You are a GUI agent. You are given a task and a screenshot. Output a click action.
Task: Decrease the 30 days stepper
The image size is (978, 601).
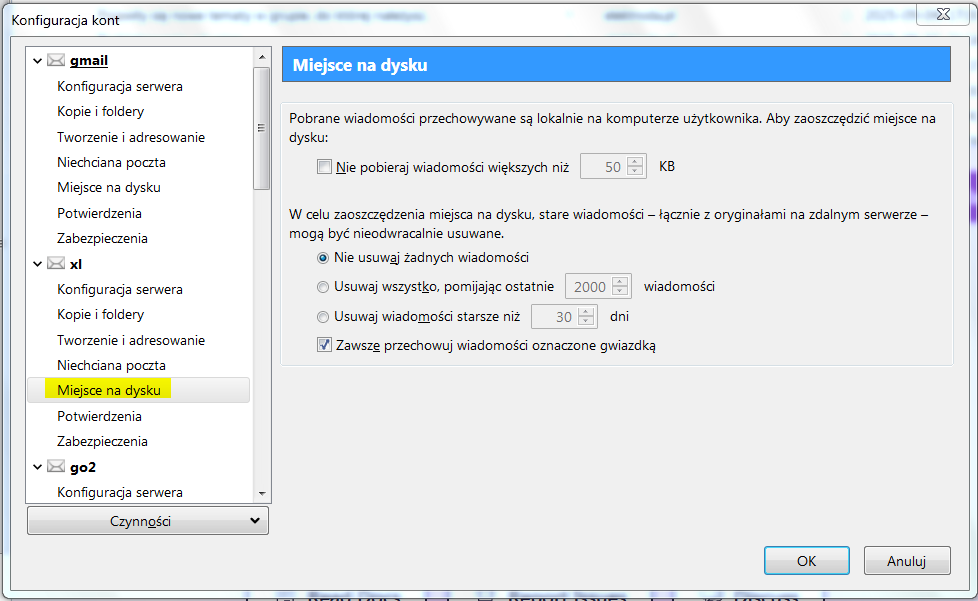click(586, 322)
